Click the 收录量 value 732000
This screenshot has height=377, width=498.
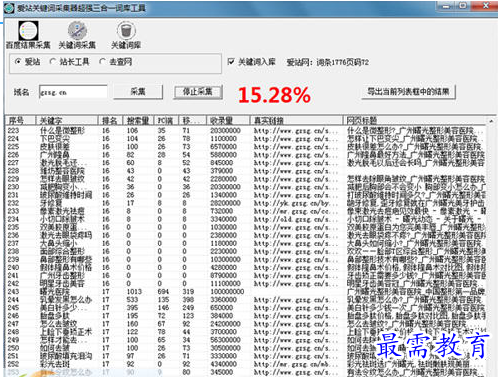tap(222, 211)
